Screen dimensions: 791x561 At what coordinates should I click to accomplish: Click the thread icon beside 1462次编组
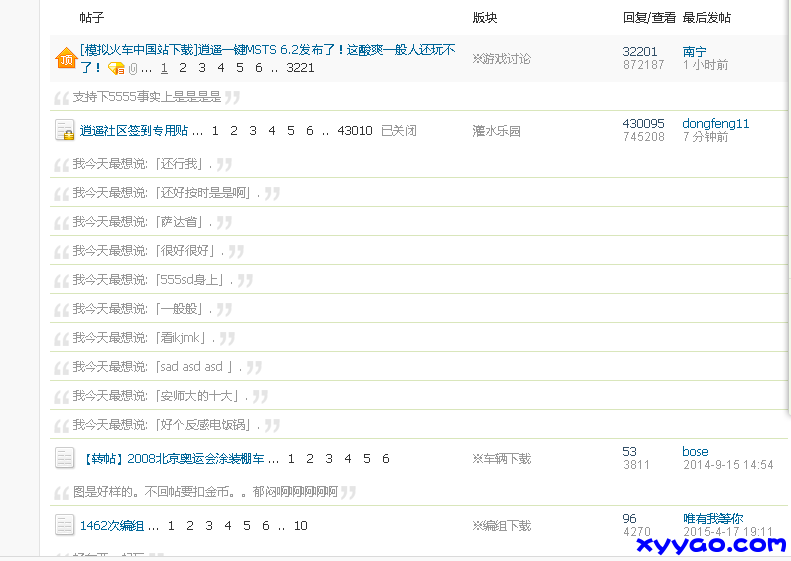pyautogui.click(x=65, y=525)
